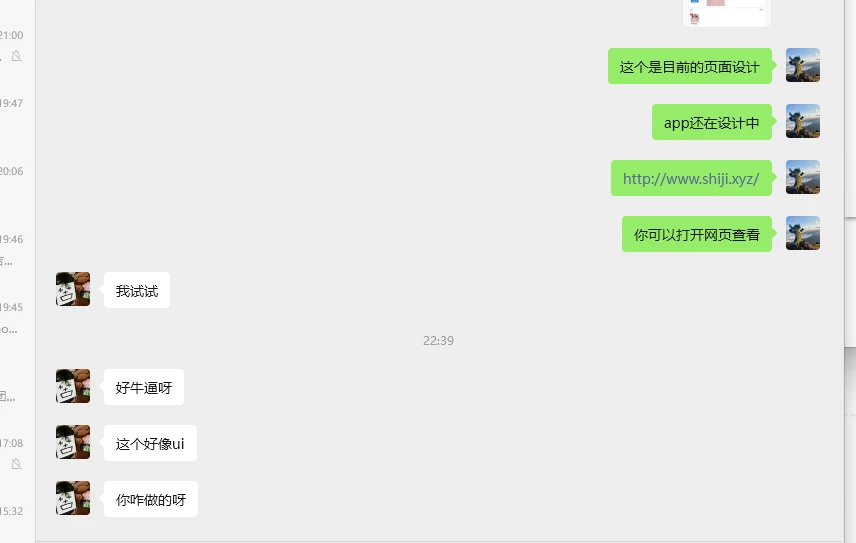Select the 我试试 message bubble
This screenshot has height=543, width=856.
137,290
